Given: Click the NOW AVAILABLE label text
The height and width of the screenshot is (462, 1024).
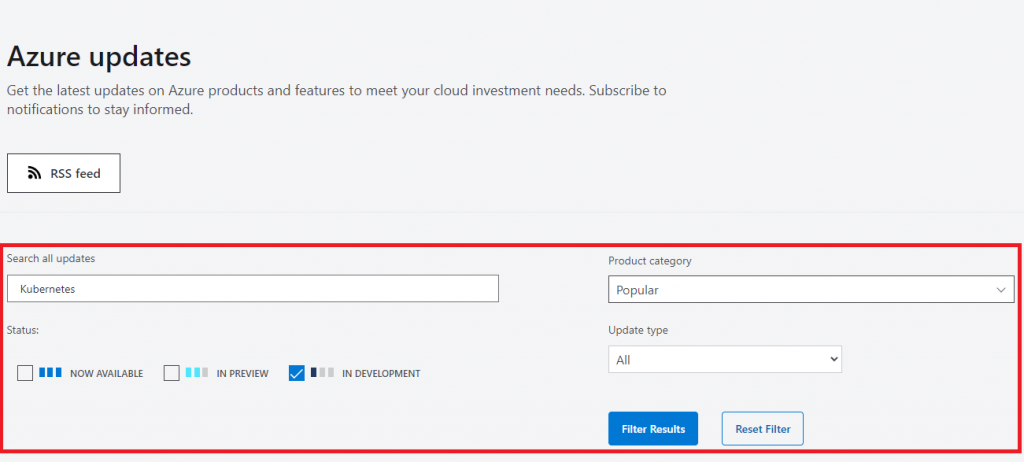Looking at the screenshot, I should click(106, 374).
